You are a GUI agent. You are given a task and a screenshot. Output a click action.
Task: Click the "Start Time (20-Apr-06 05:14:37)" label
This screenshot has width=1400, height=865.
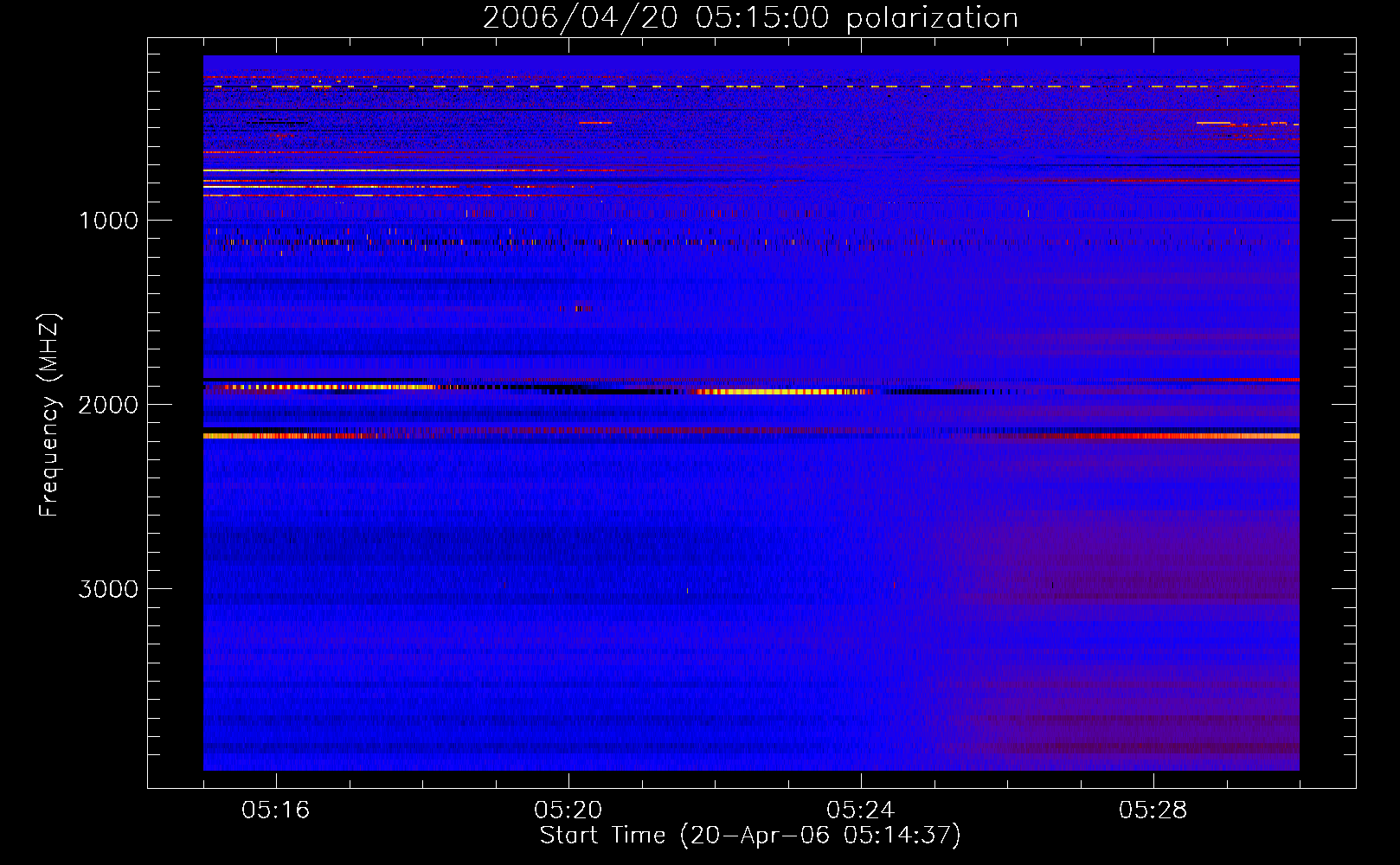(750, 836)
